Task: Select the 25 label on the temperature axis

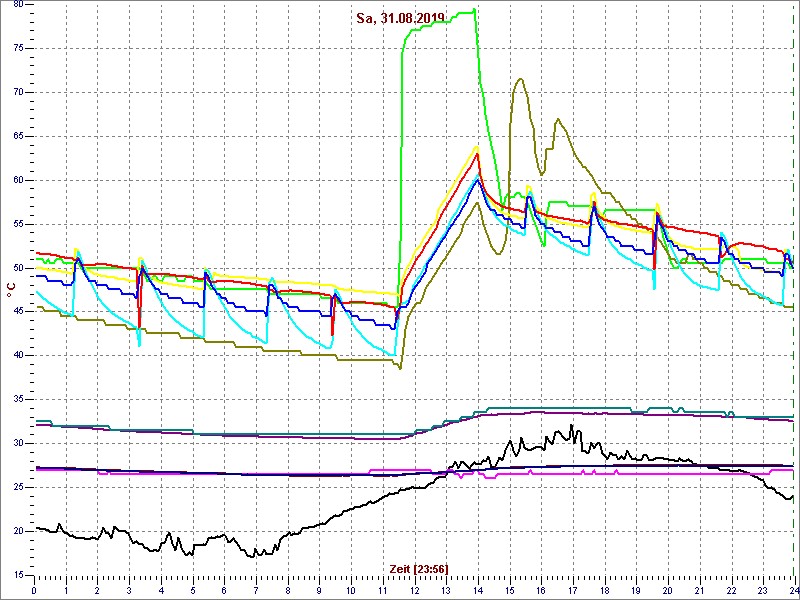Action: point(19,487)
